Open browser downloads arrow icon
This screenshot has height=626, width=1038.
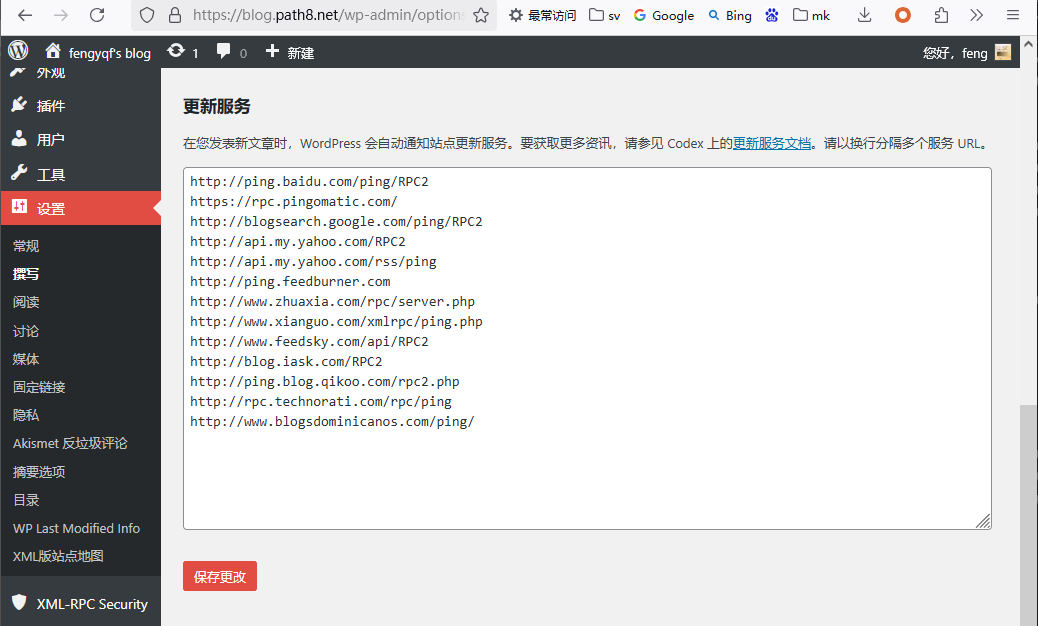(865, 15)
